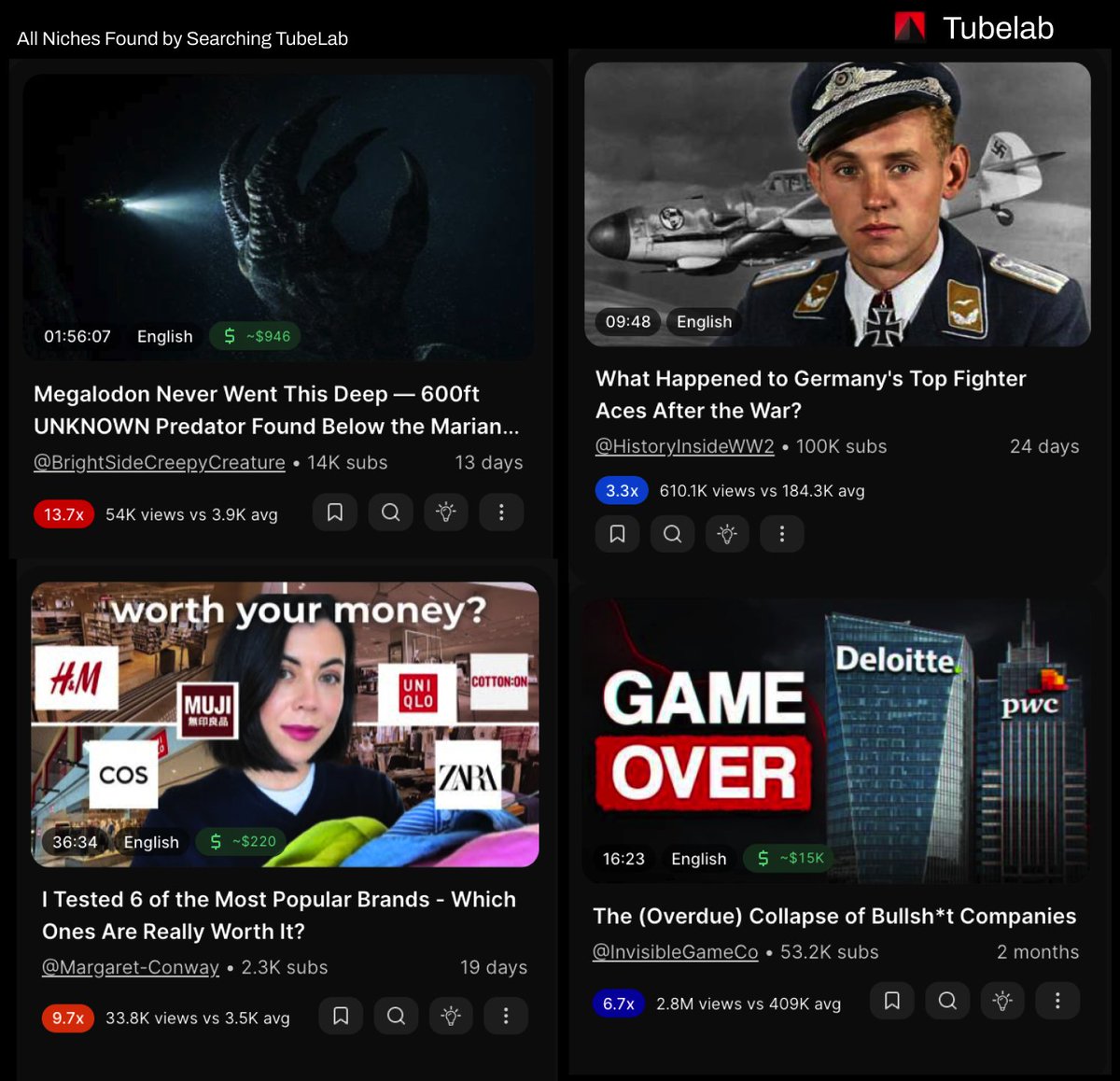Open the @Margaret-Conway channel link
This screenshot has width=1120, height=1081.
(x=131, y=968)
